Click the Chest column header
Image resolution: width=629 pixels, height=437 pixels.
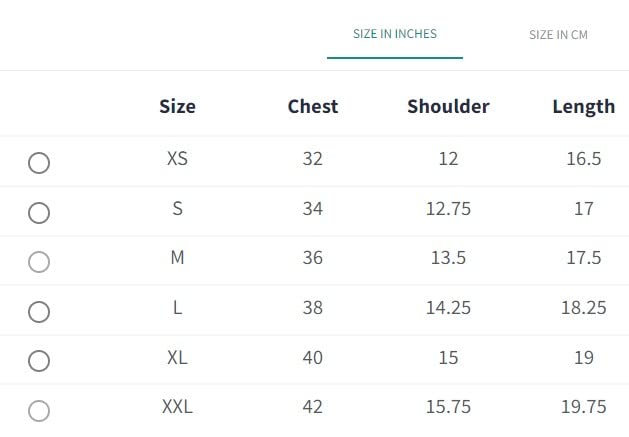coord(313,106)
